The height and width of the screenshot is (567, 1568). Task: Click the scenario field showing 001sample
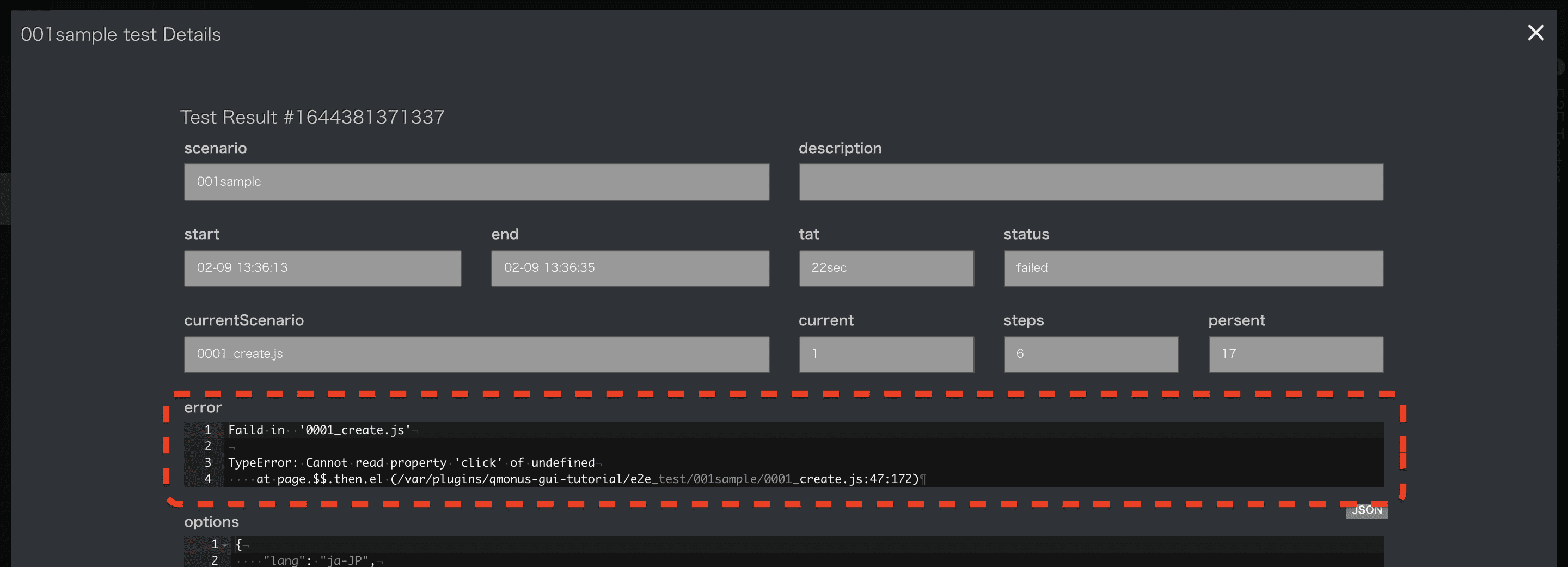(x=476, y=181)
